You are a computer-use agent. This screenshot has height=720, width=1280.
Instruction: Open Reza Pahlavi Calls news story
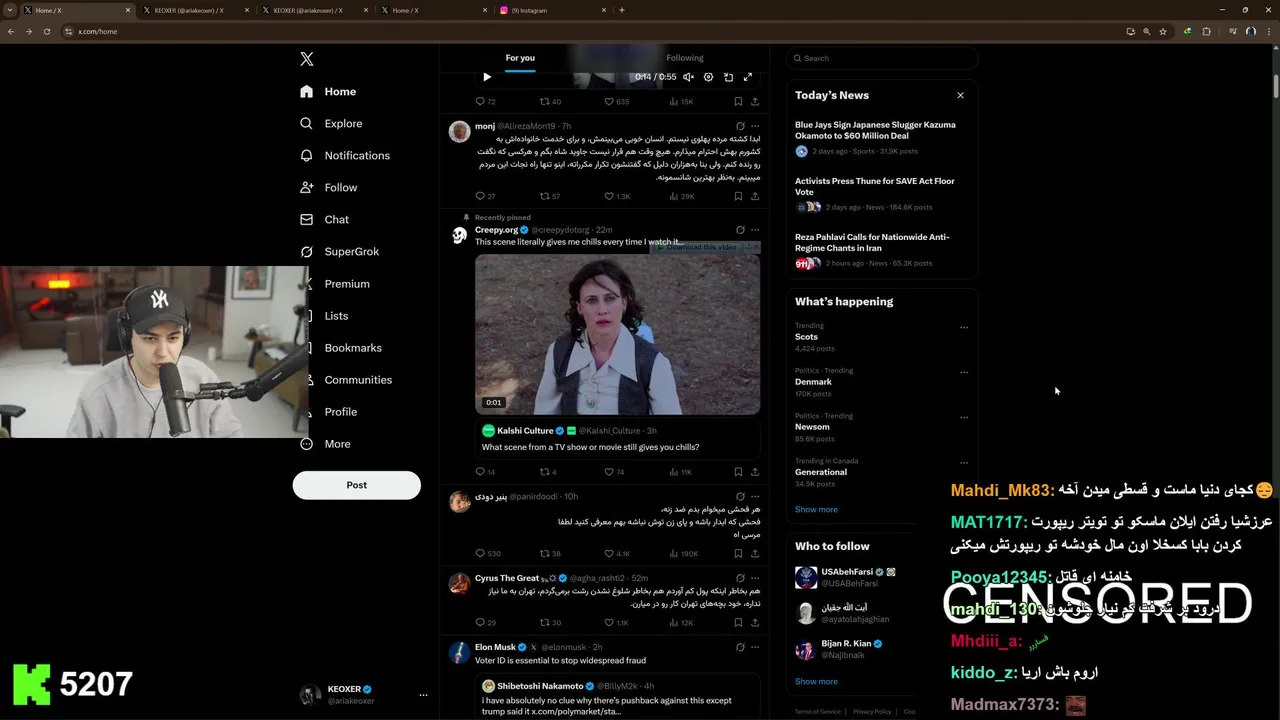[880, 250]
